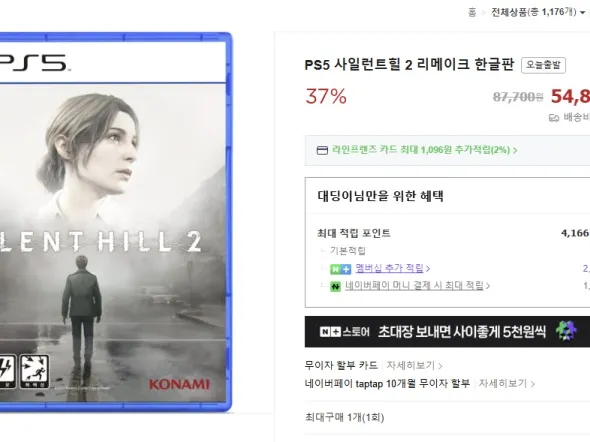Click the running figure rating icon
The width and height of the screenshot is (590, 442).
click(34, 372)
